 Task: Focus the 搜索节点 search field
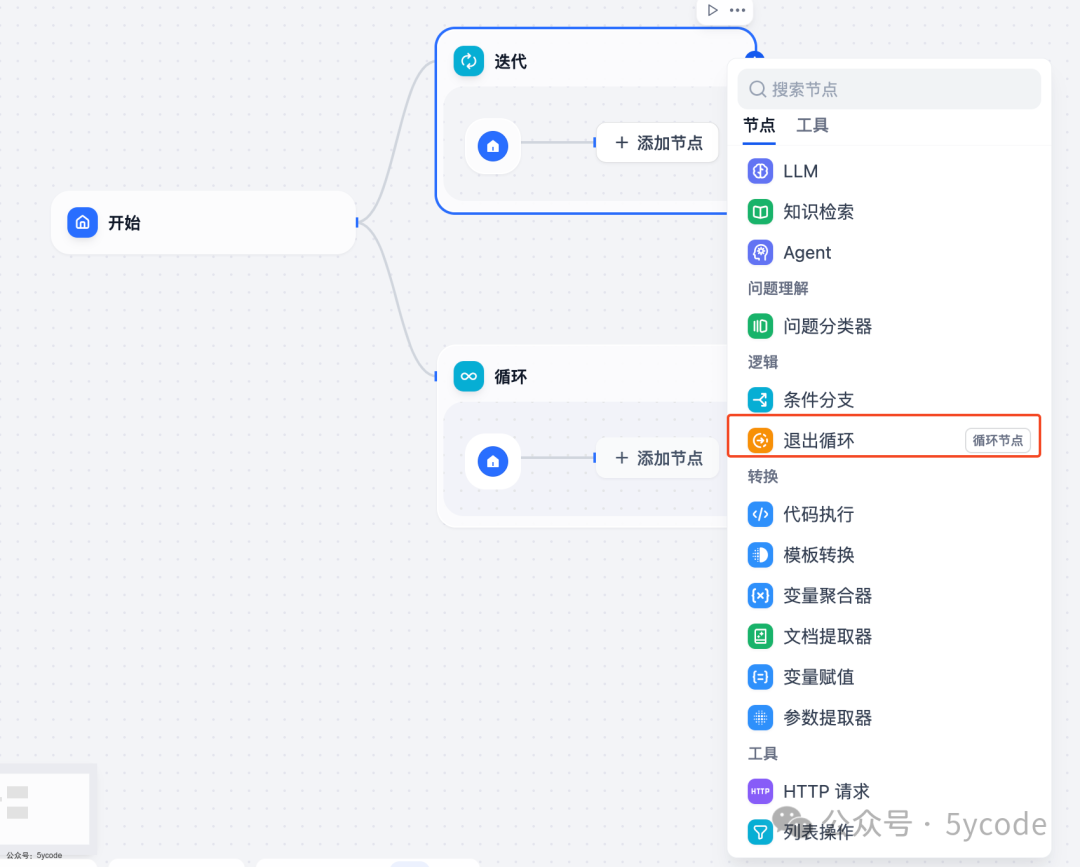click(x=889, y=89)
